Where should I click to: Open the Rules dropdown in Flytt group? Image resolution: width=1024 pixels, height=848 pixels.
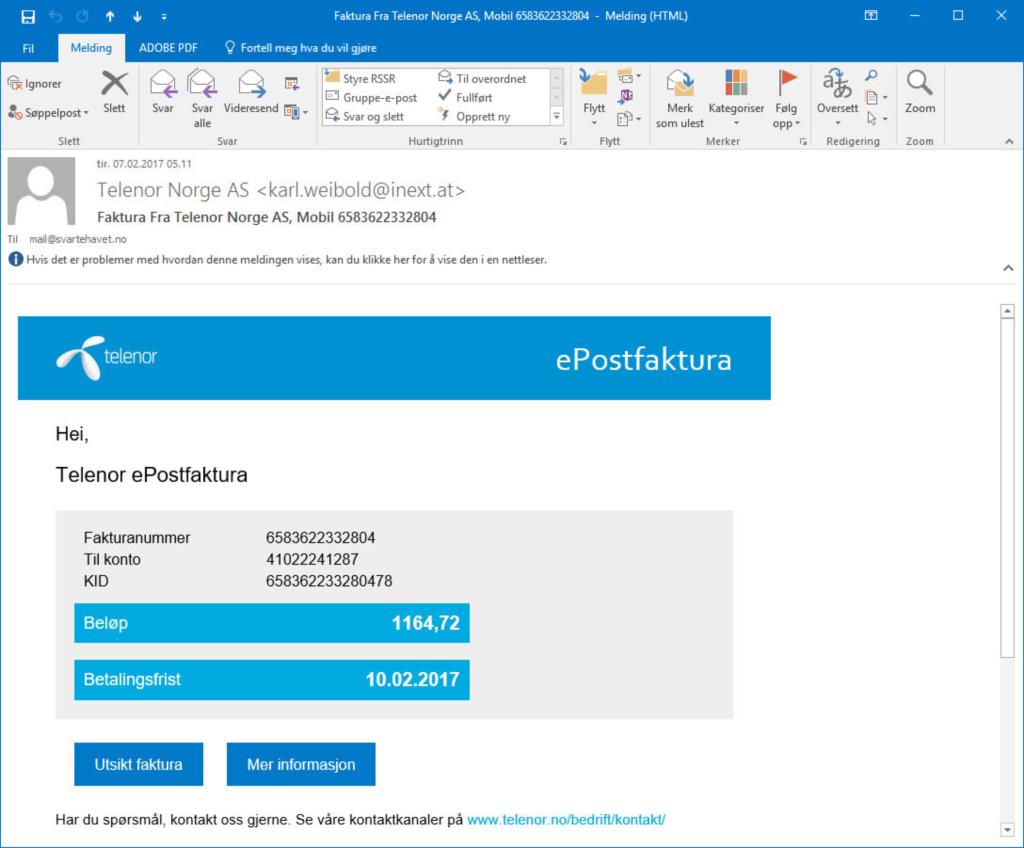point(628,77)
